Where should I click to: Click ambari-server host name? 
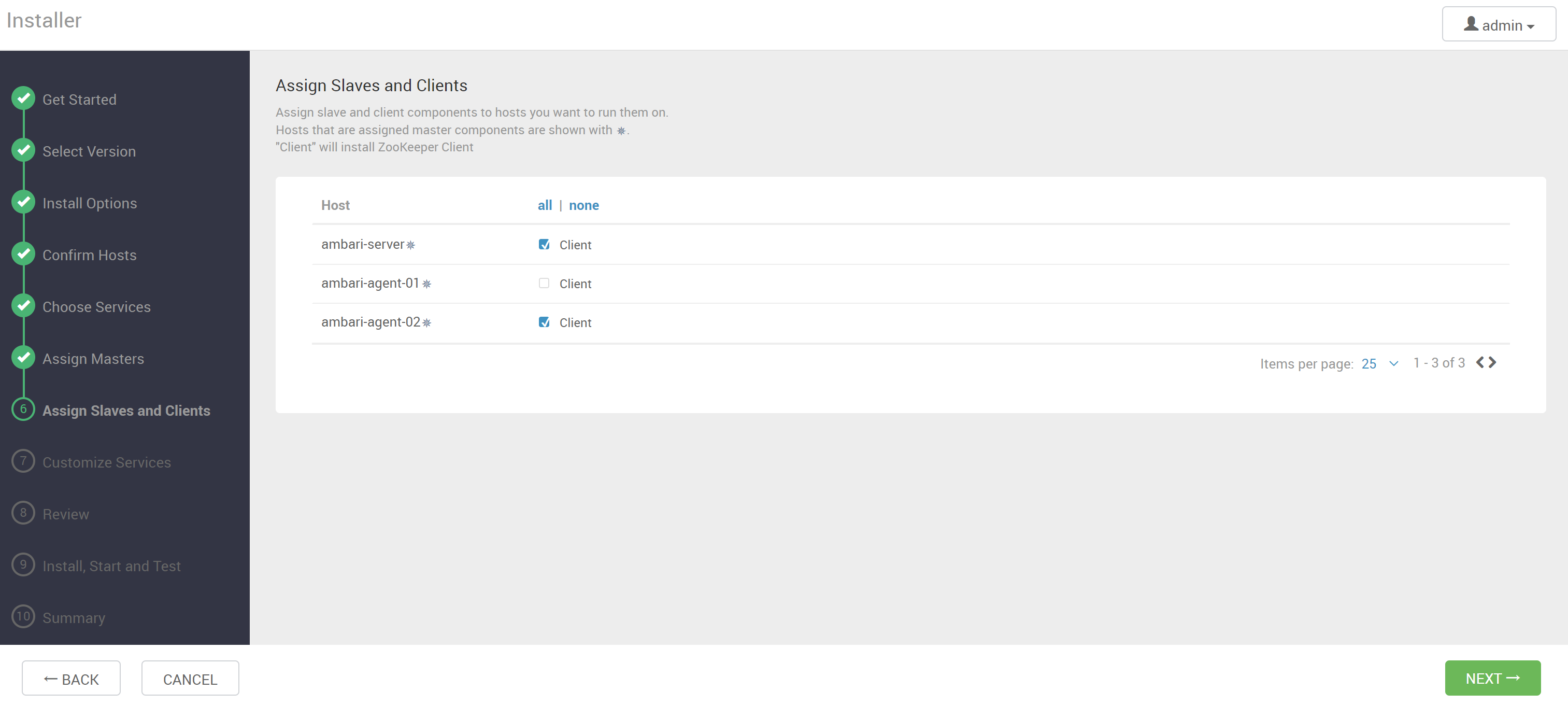click(x=363, y=244)
